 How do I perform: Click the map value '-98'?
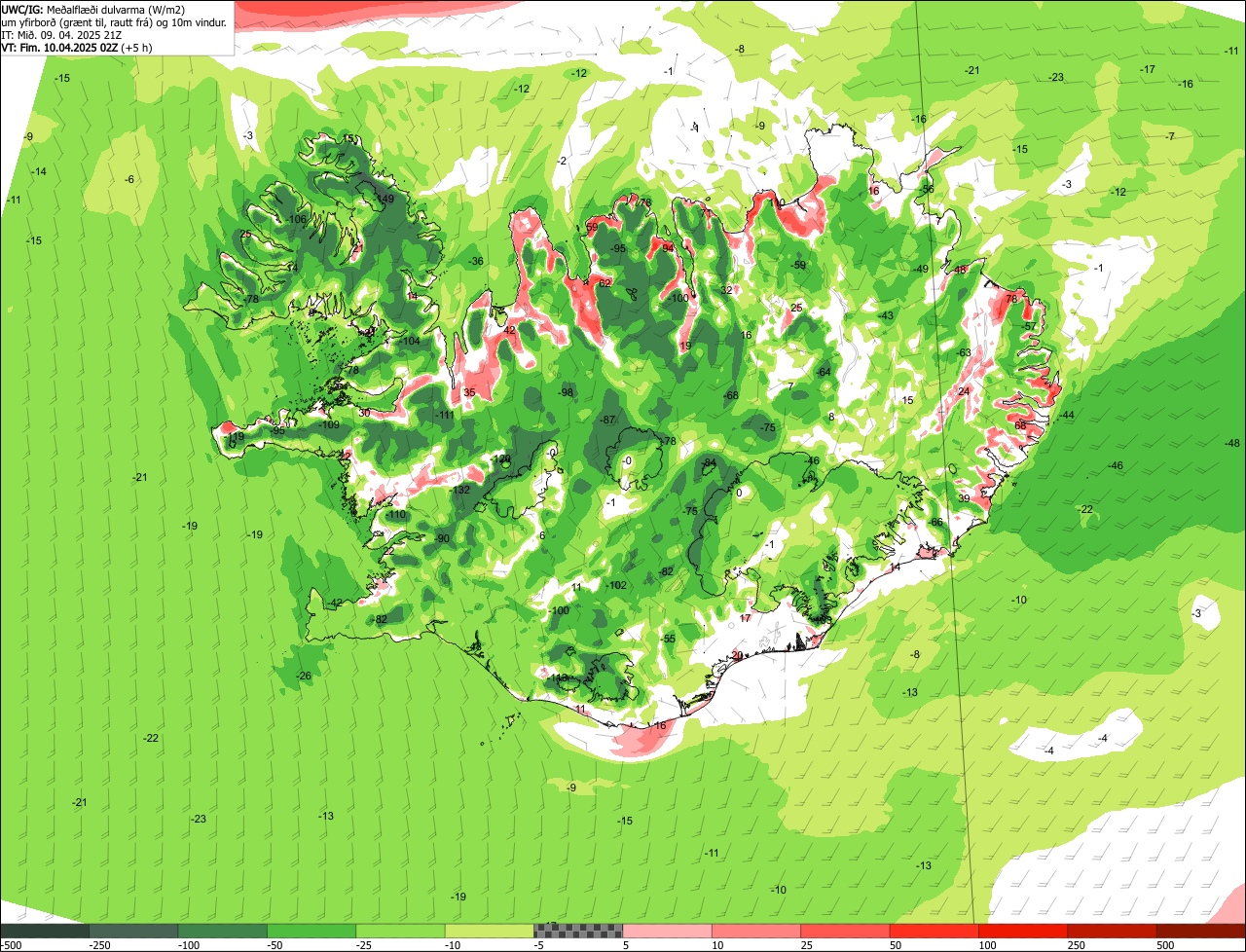(x=566, y=392)
